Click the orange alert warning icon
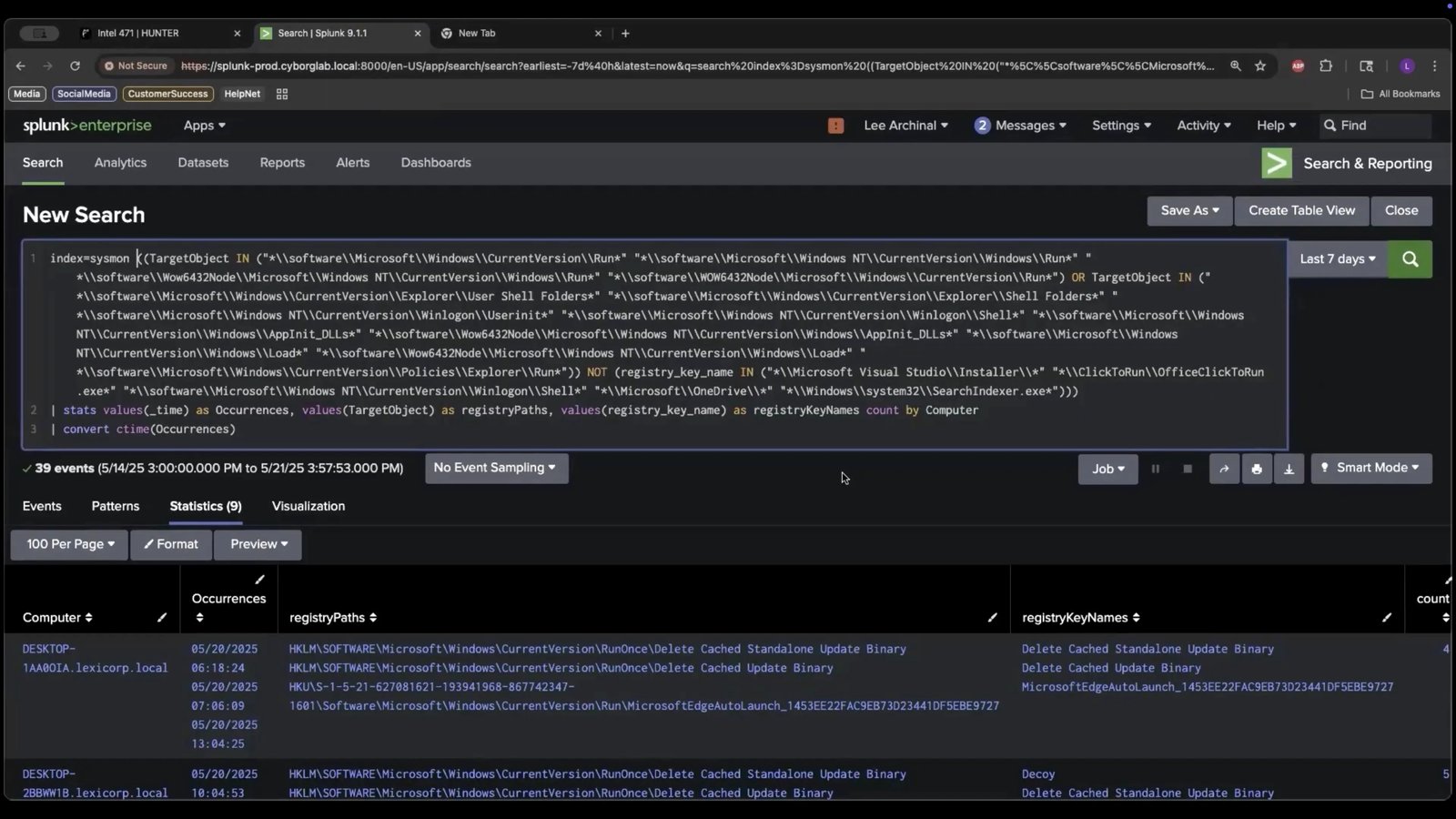The height and width of the screenshot is (819, 1456). pos(835,126)
